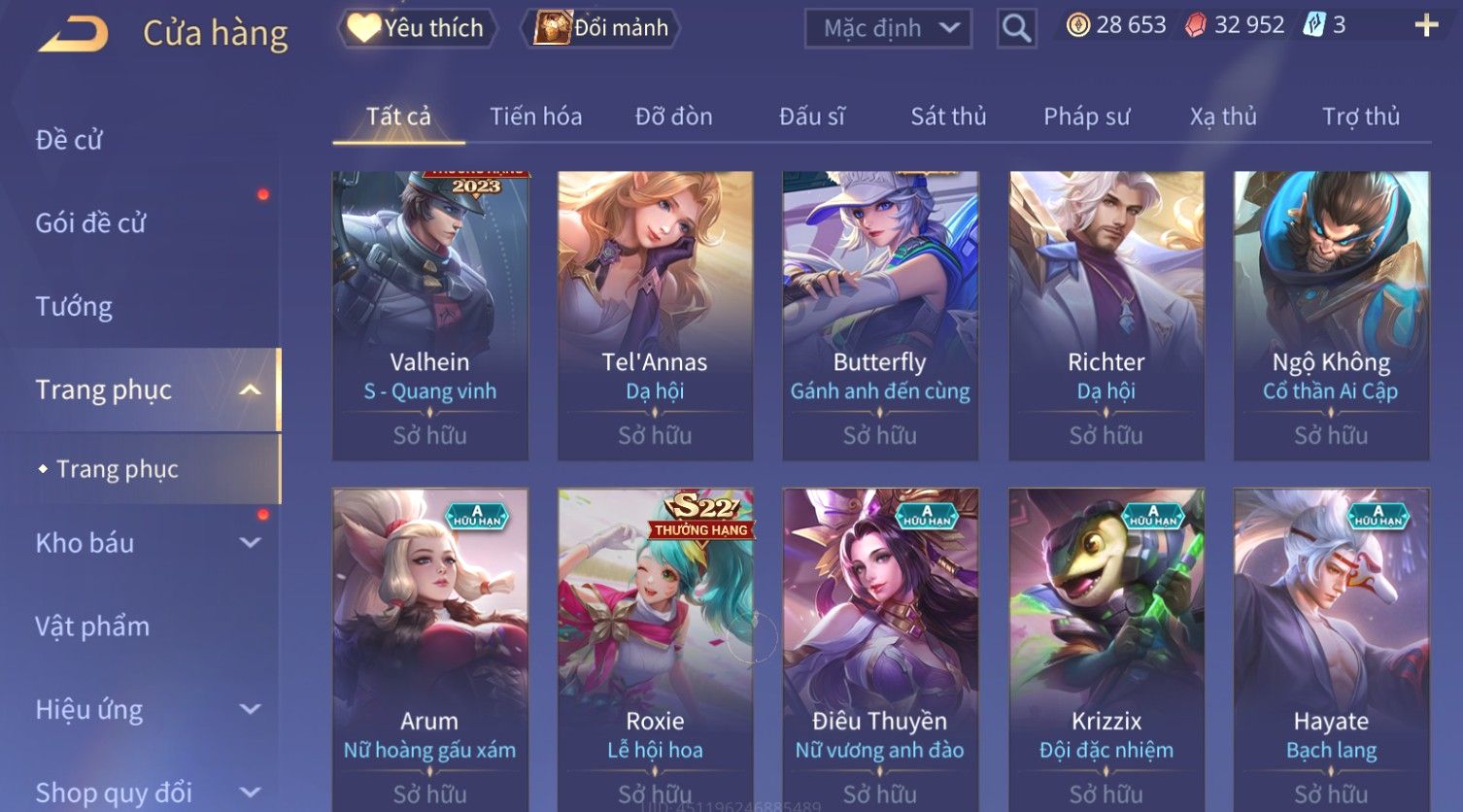Open the Vật phẩm sidebar item
The image size is (1463, 812).
[92, 626]
